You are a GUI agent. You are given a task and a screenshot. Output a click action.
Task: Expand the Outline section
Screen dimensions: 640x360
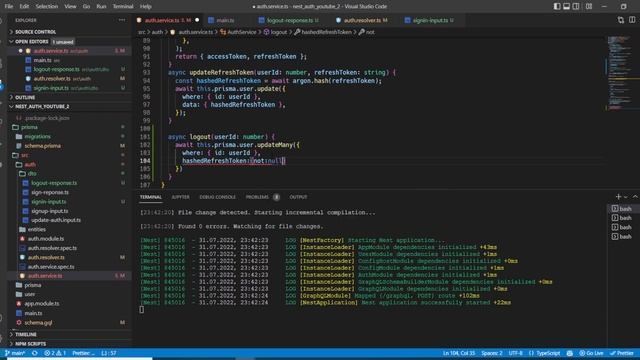69,98
